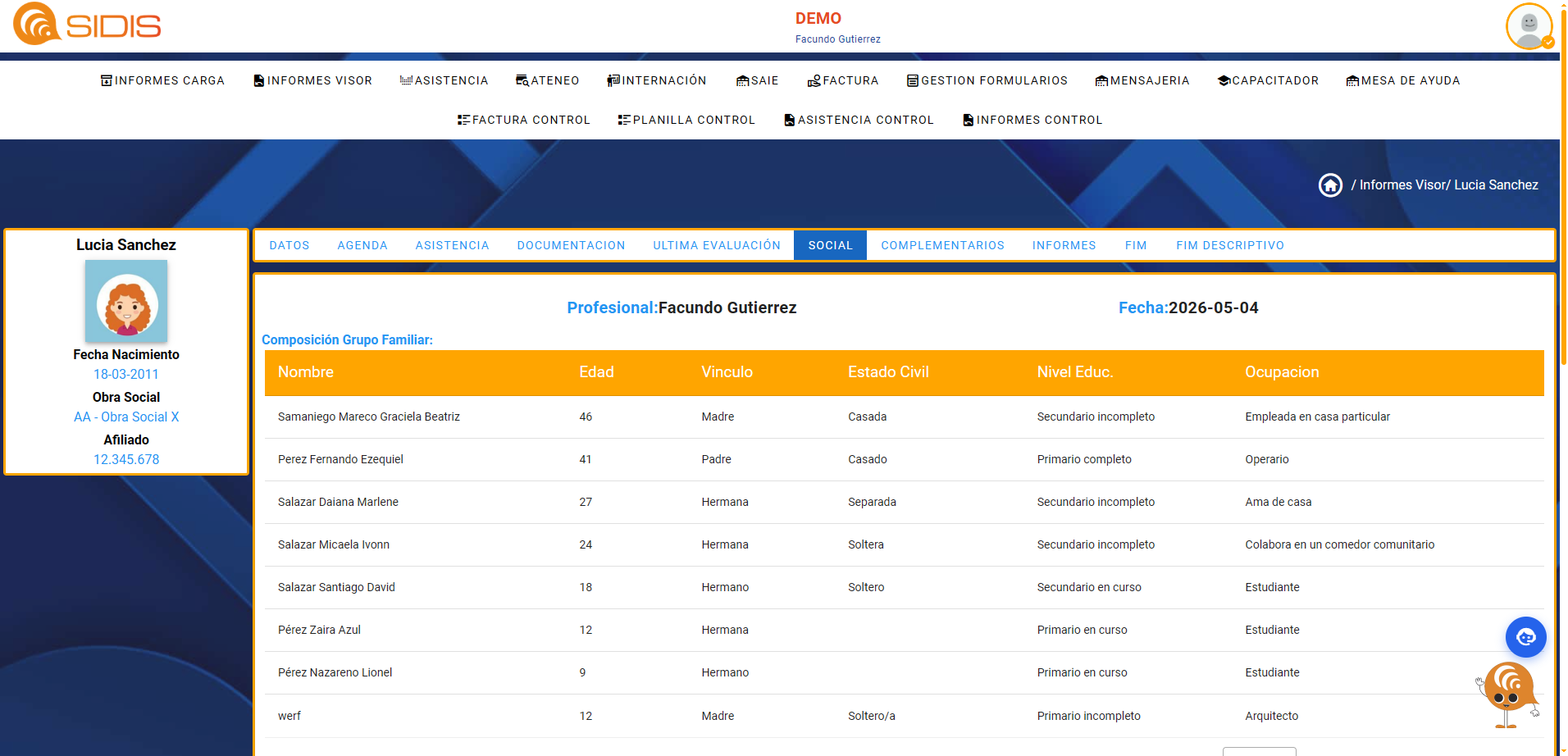
Task: Click the Informes Carga menu icon
Action: (x=107, y=80)
